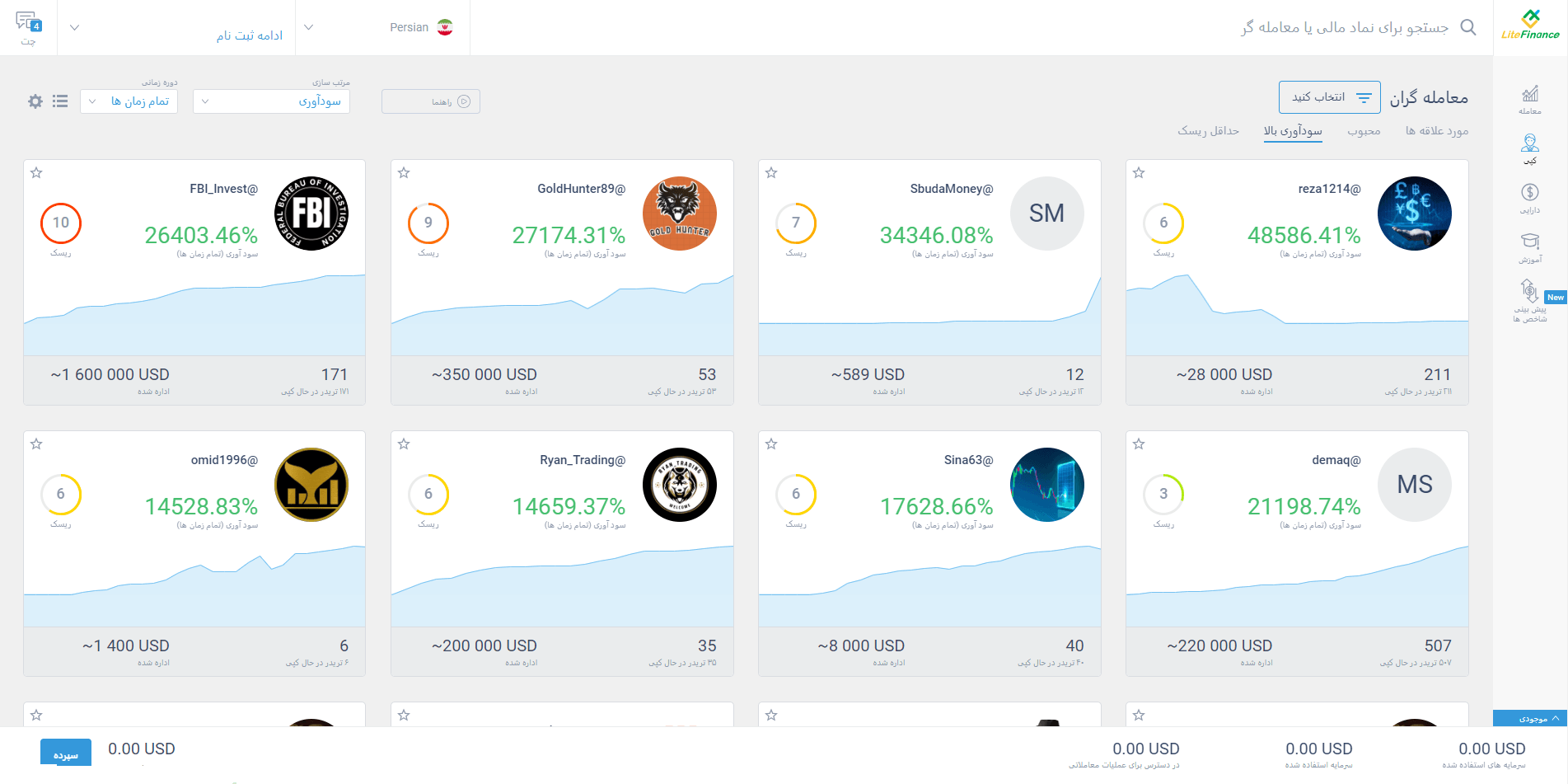Open the sort-by profitability dropdown
The height and width of the screenshot is (784, 1568).
click(271, 101)
